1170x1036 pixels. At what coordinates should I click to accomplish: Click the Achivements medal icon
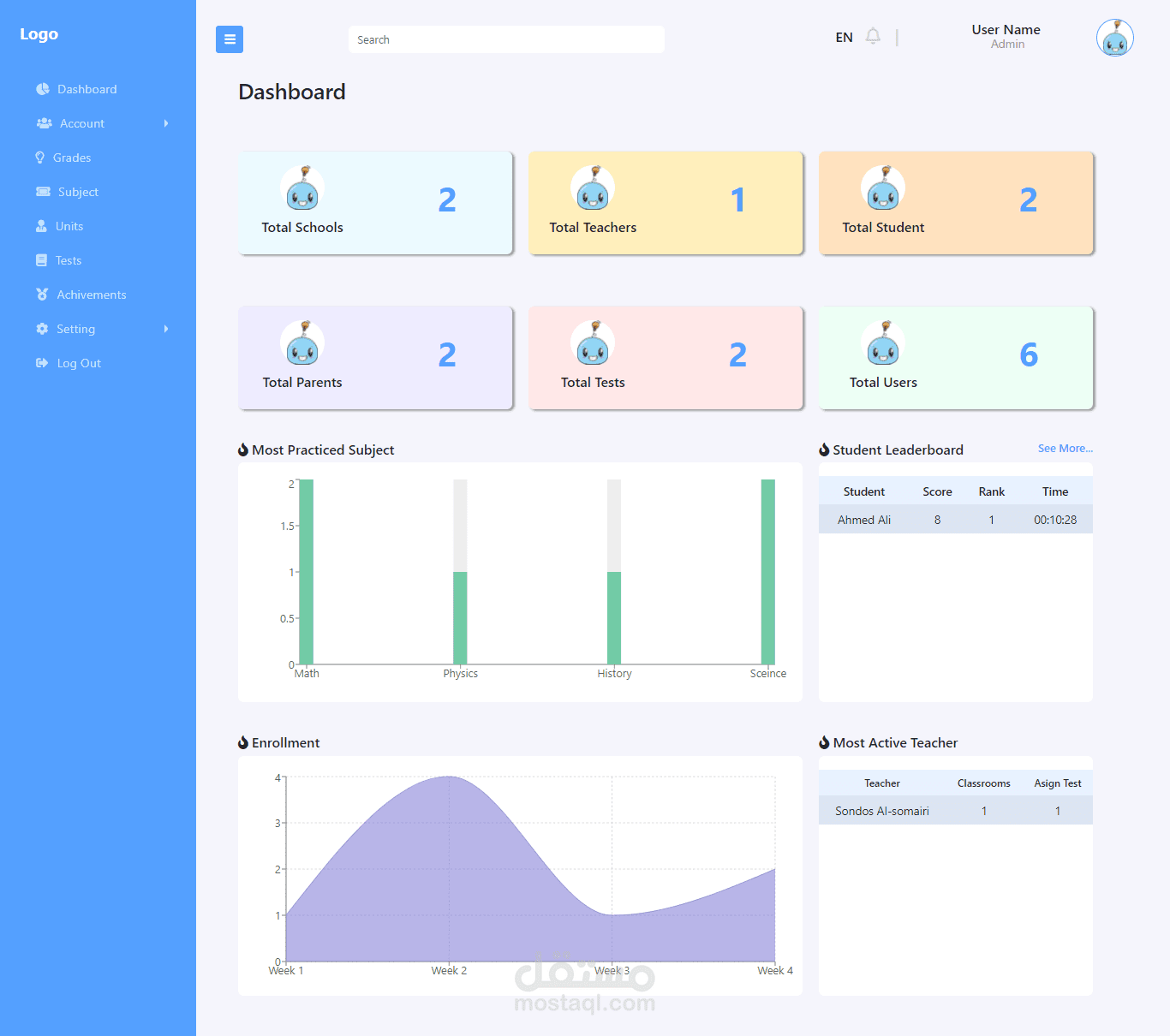click(42, 295)
